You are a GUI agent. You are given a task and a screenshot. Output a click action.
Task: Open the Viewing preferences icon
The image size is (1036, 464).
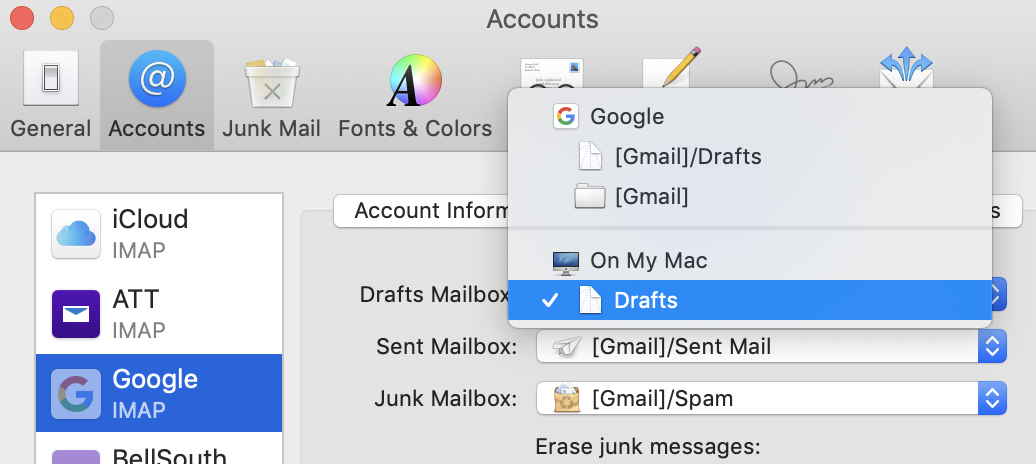[x=552, y=73]
